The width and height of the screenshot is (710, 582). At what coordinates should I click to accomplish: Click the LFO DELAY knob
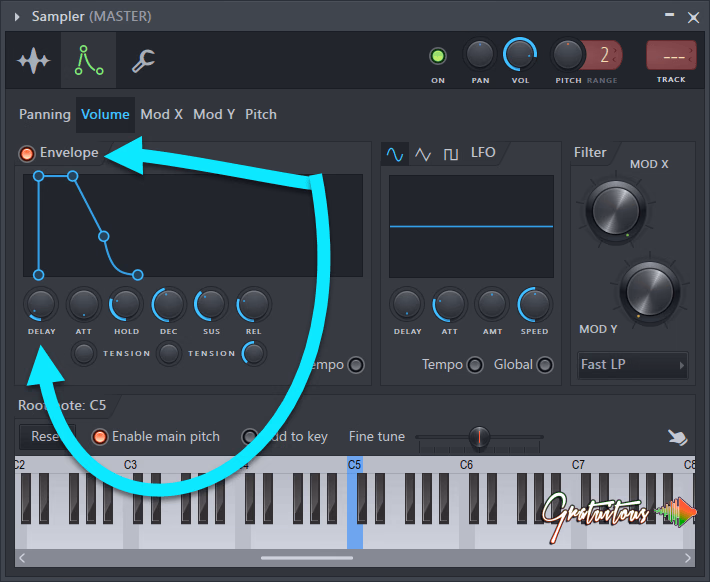407,303
